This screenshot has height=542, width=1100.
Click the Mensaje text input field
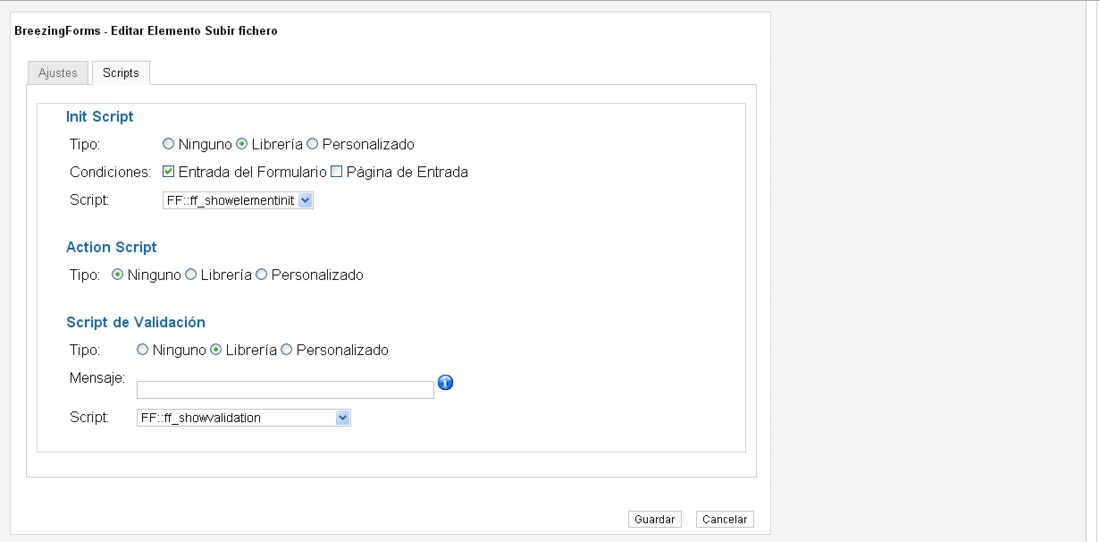pos(286,390)
